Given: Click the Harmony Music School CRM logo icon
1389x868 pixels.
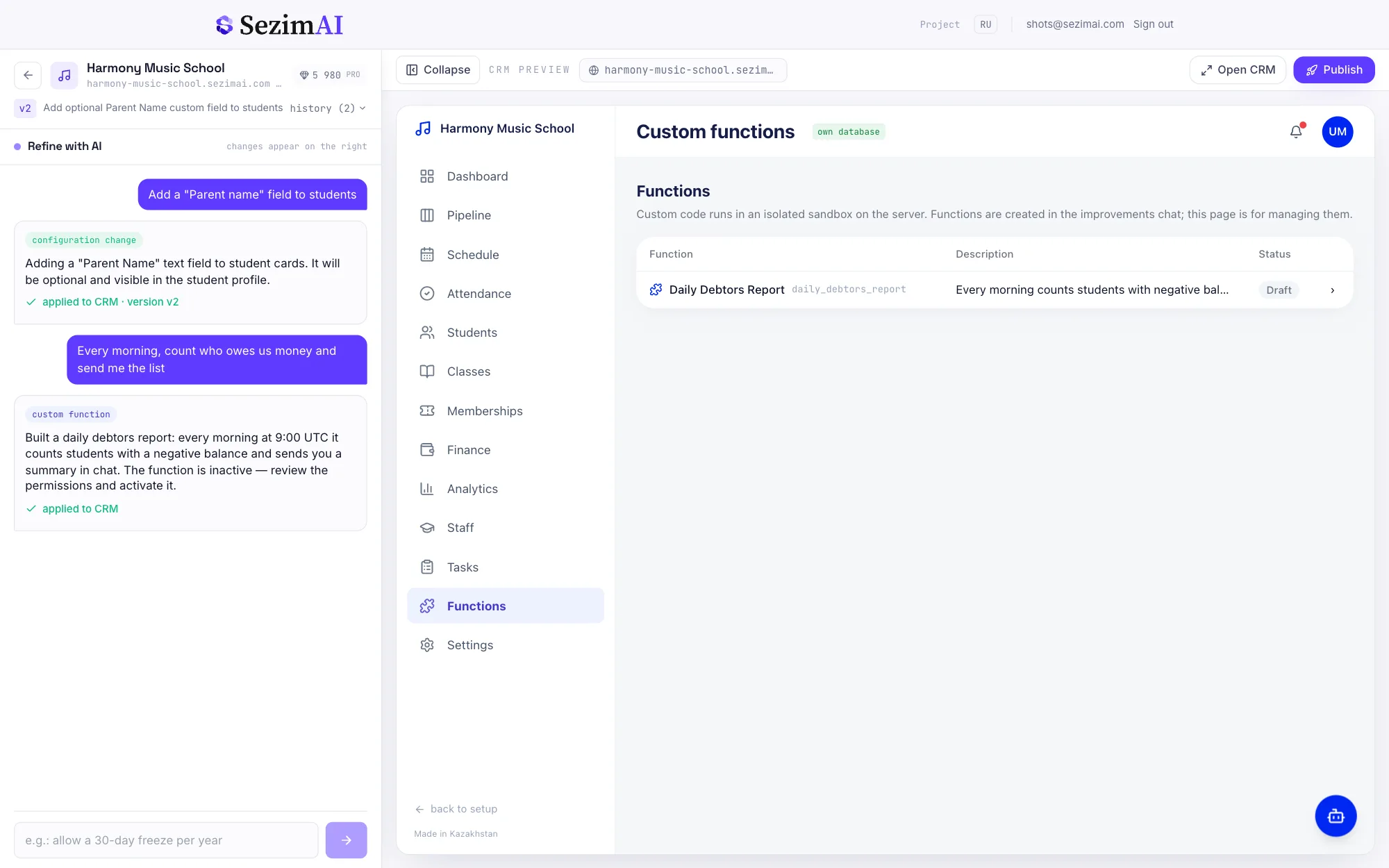Looking at the screenshot, I should point(423,128).
